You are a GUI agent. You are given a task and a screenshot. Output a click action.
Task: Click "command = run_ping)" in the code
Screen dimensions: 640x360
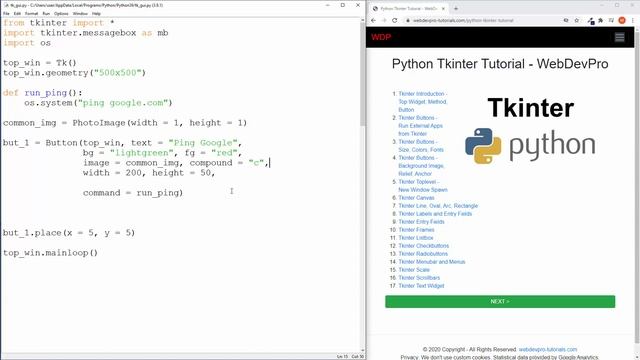133,193
